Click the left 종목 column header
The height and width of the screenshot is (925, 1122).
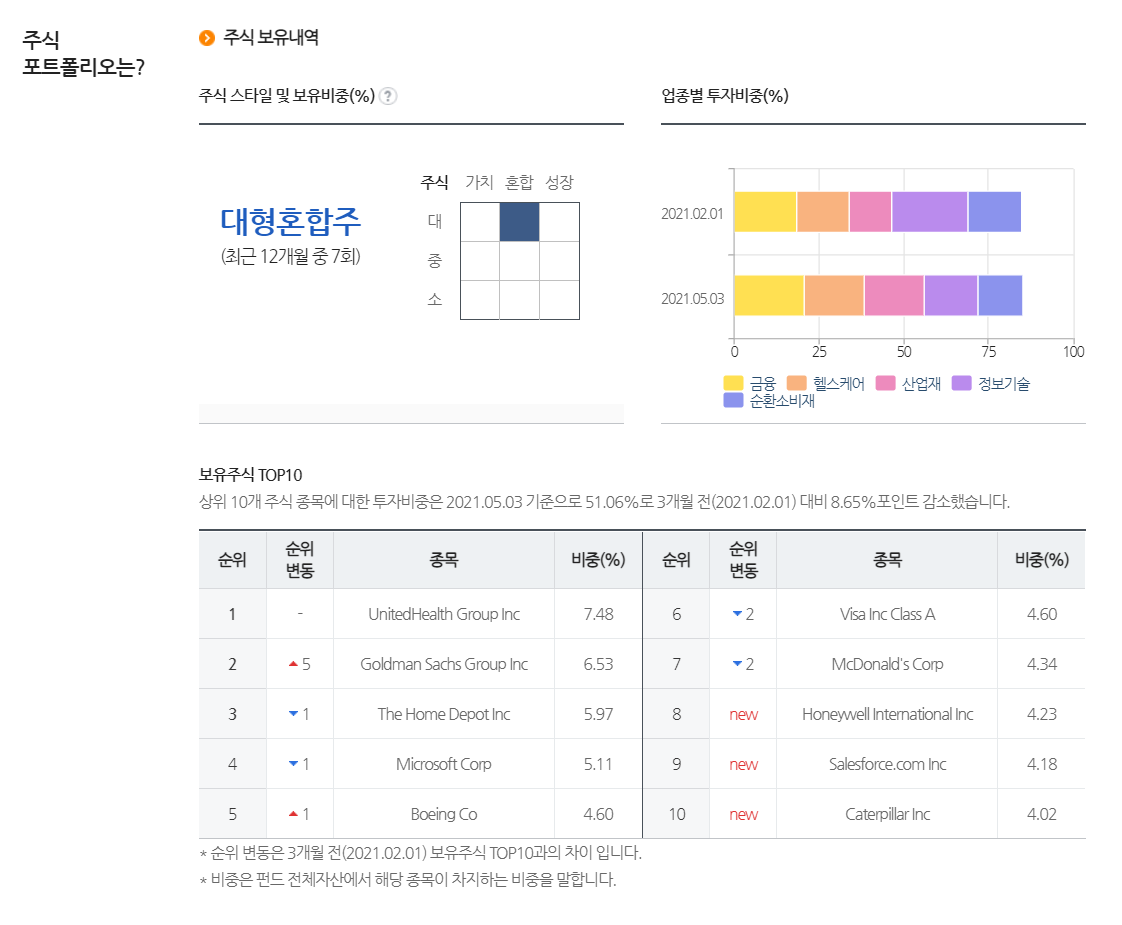point(444,560)
